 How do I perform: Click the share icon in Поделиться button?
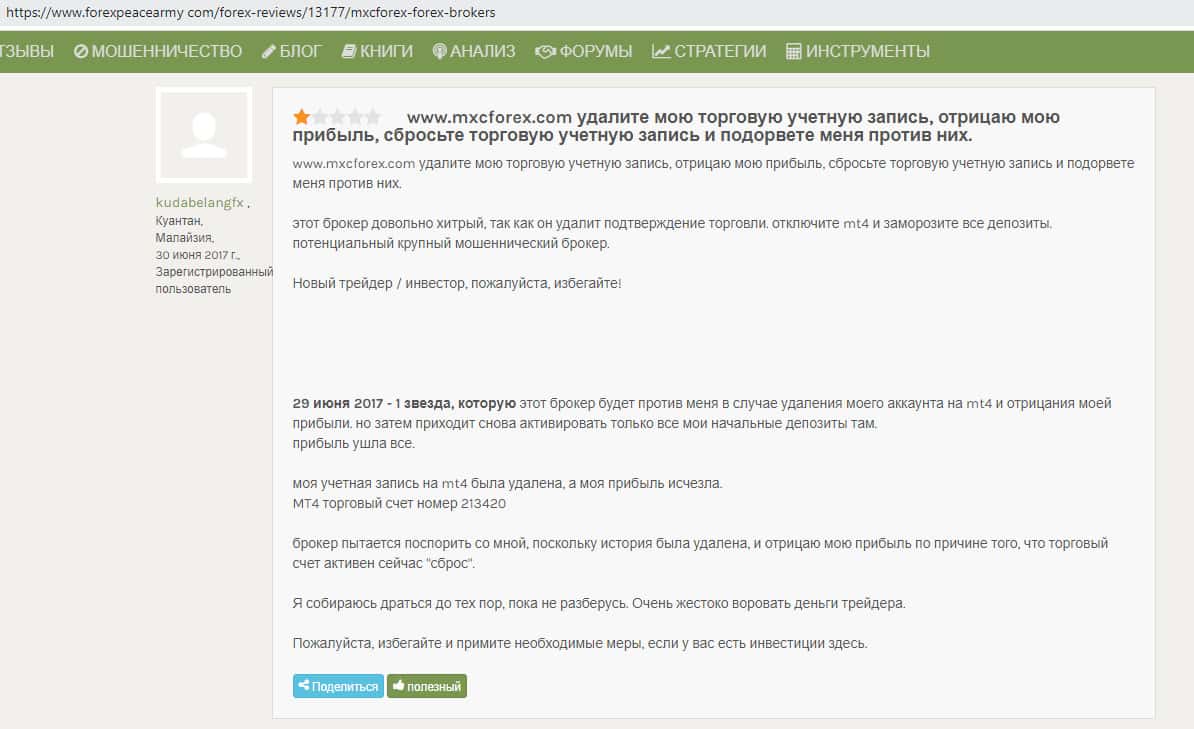(x=303, y=686)
